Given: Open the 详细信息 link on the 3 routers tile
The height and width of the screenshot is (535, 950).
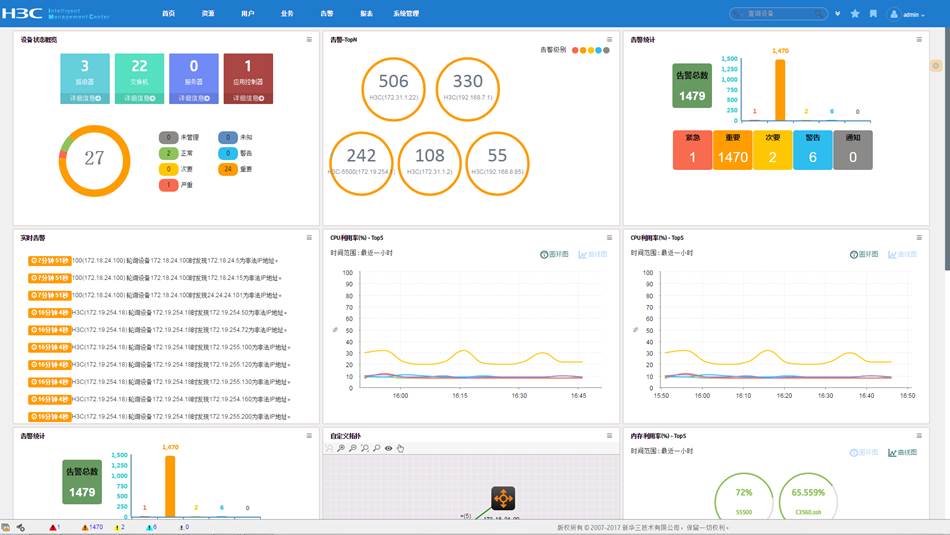Looking at the screenshot, I should (x=85, y=98).
